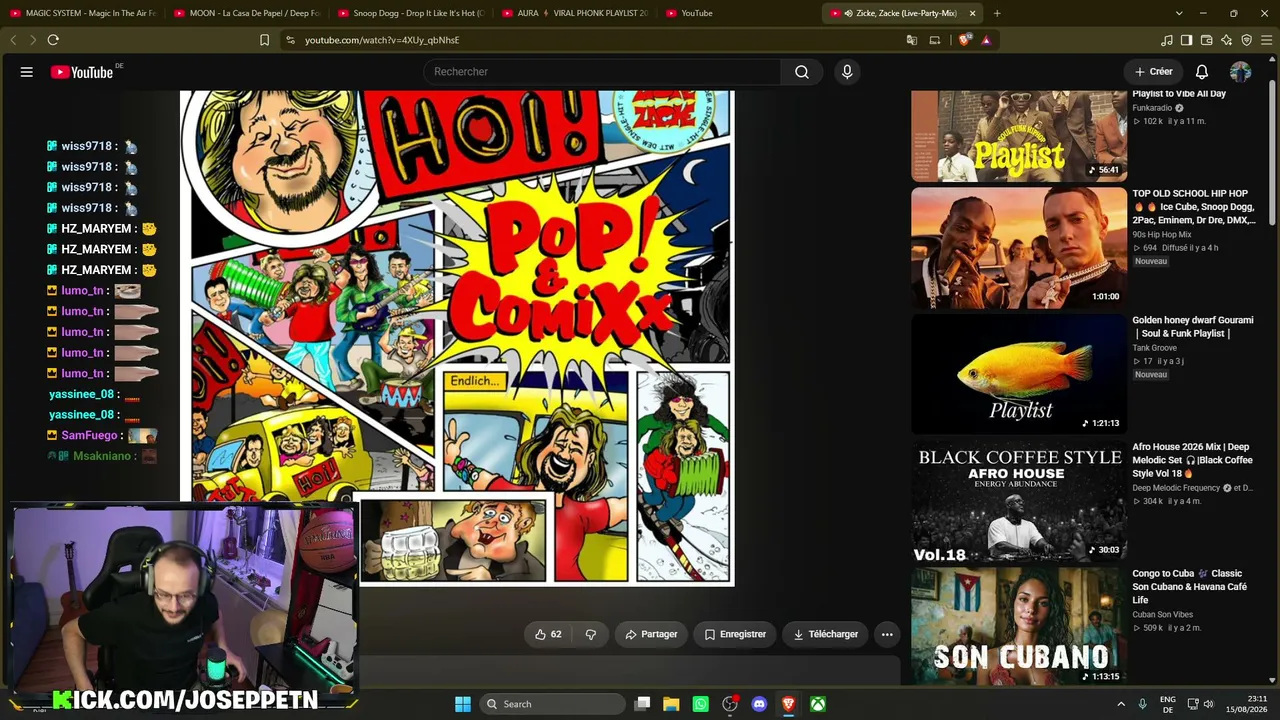This screenshot has height=720, width=1280.
Task: Open the soul funk Playlist thumbnail
Action: point(1019,136)
